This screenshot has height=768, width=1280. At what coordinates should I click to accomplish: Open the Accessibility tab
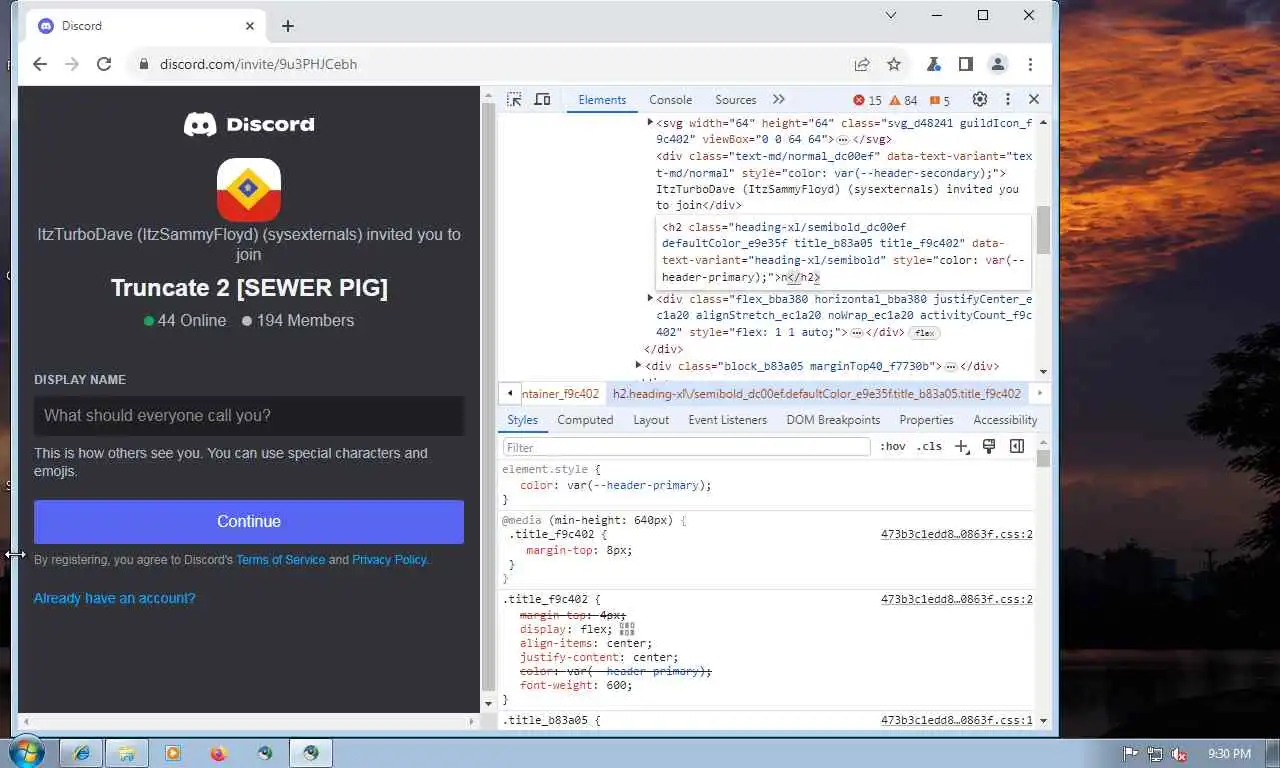coord(1005,420)
